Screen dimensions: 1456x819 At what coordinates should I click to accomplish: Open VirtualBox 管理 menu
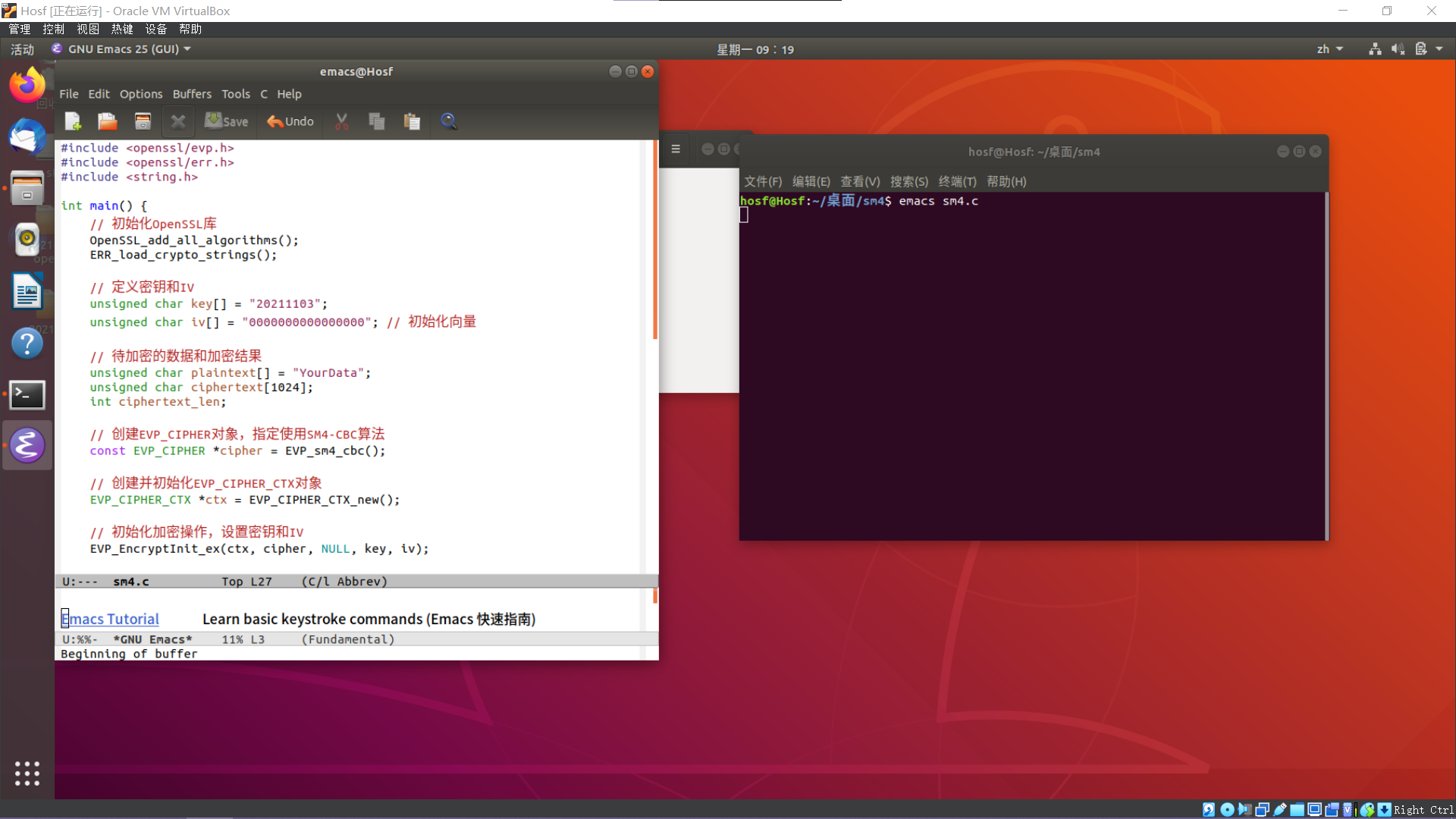[x=20, y=29]
